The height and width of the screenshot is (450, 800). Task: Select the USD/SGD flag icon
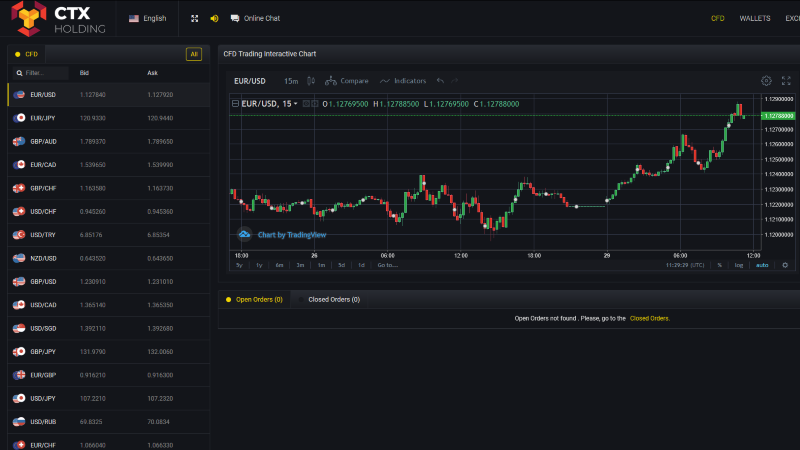[19, 329]
